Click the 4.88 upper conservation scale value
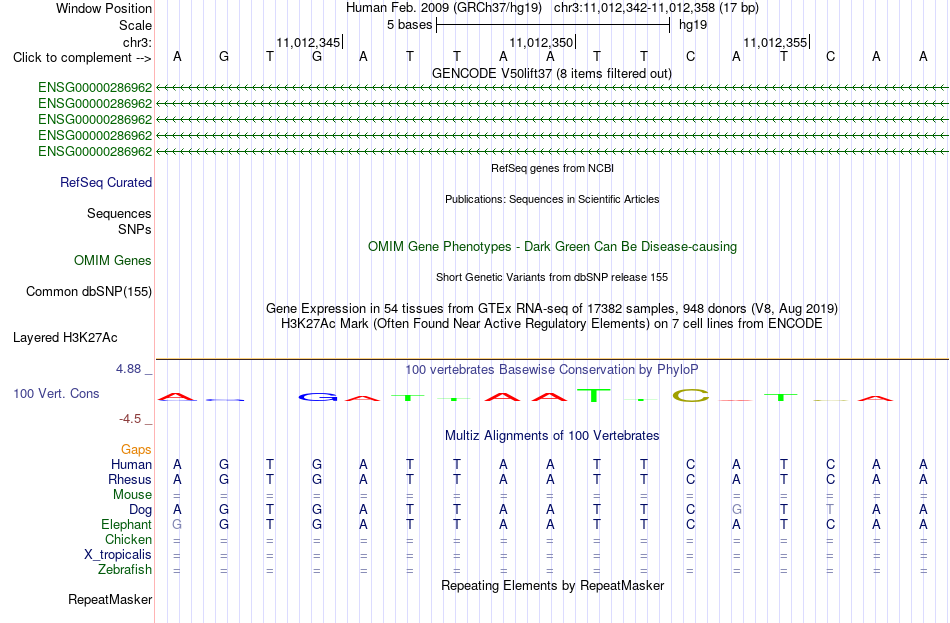Screen dimensions: 950x623 128,368
